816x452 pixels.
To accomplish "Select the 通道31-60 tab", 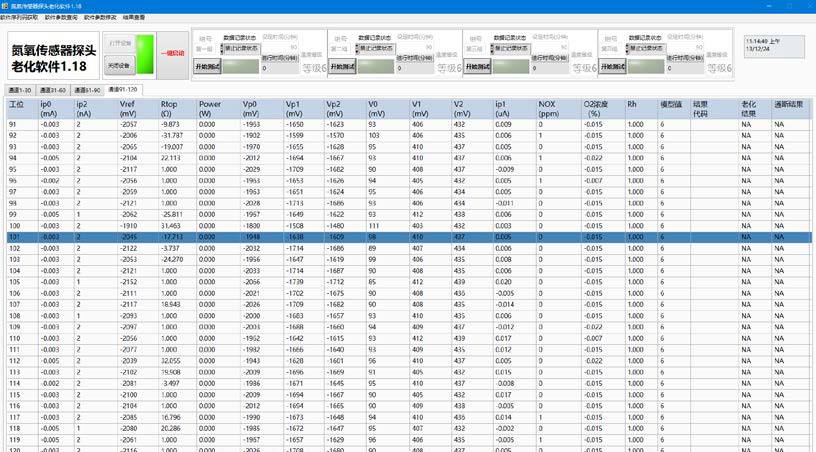I will click(x=53, y=90).
